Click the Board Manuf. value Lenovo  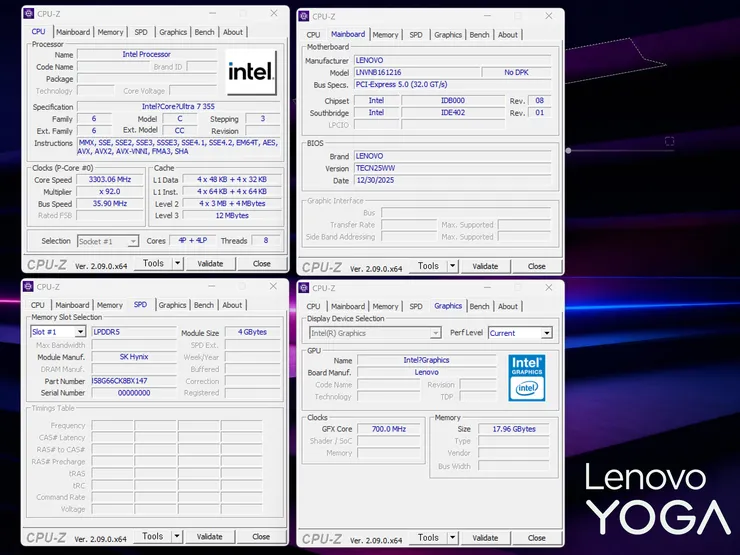click(427, 372)
